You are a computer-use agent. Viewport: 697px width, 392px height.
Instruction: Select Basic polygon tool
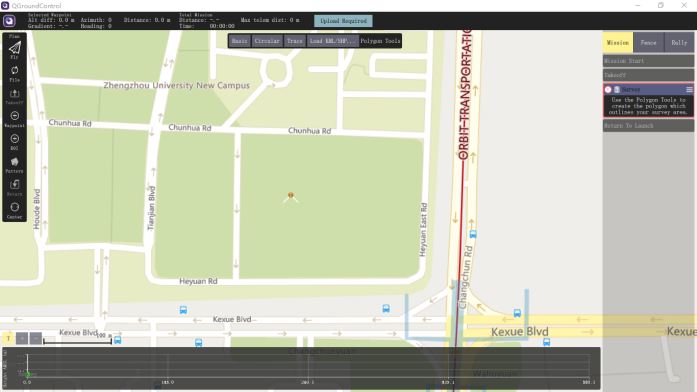click(240, 41)
